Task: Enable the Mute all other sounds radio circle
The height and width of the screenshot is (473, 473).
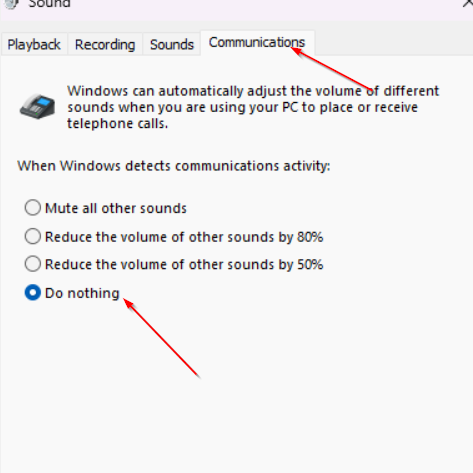Action: [33, 208]
